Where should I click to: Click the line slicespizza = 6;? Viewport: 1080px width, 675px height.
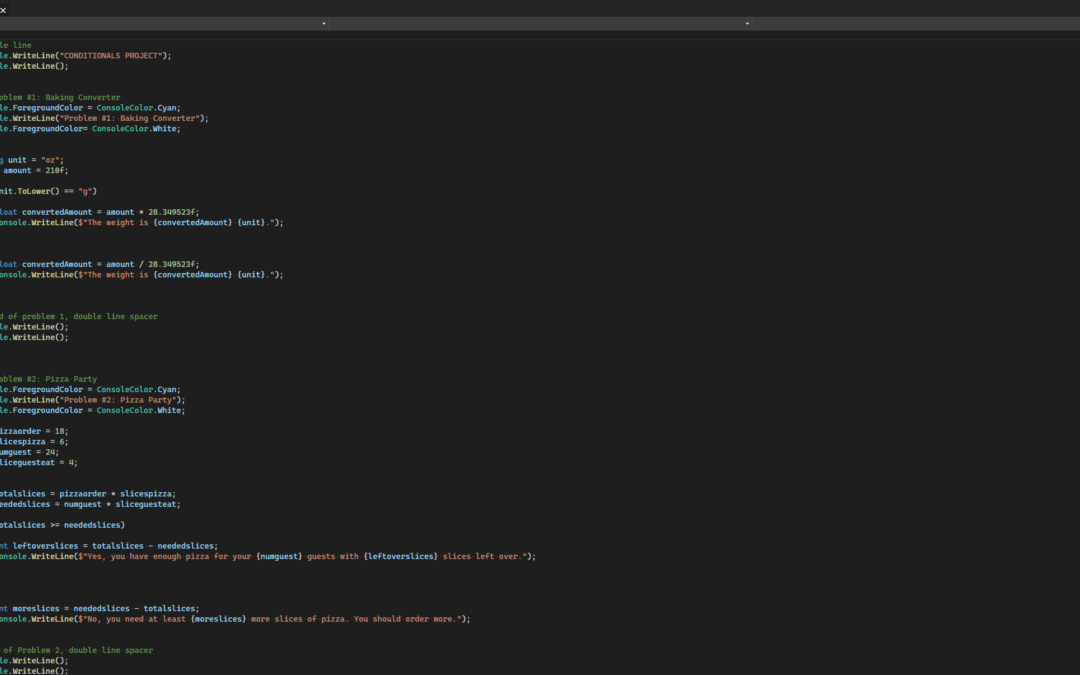[x=34, y=442]
